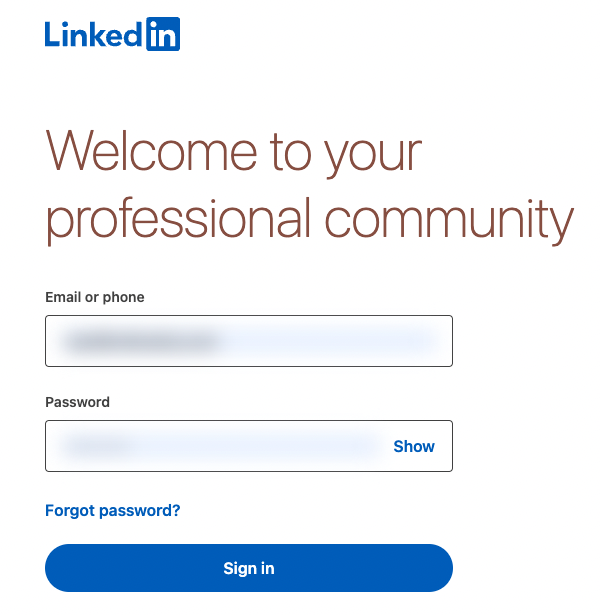
Task: Click the words "to your" in heading
Action: [345, 152]
